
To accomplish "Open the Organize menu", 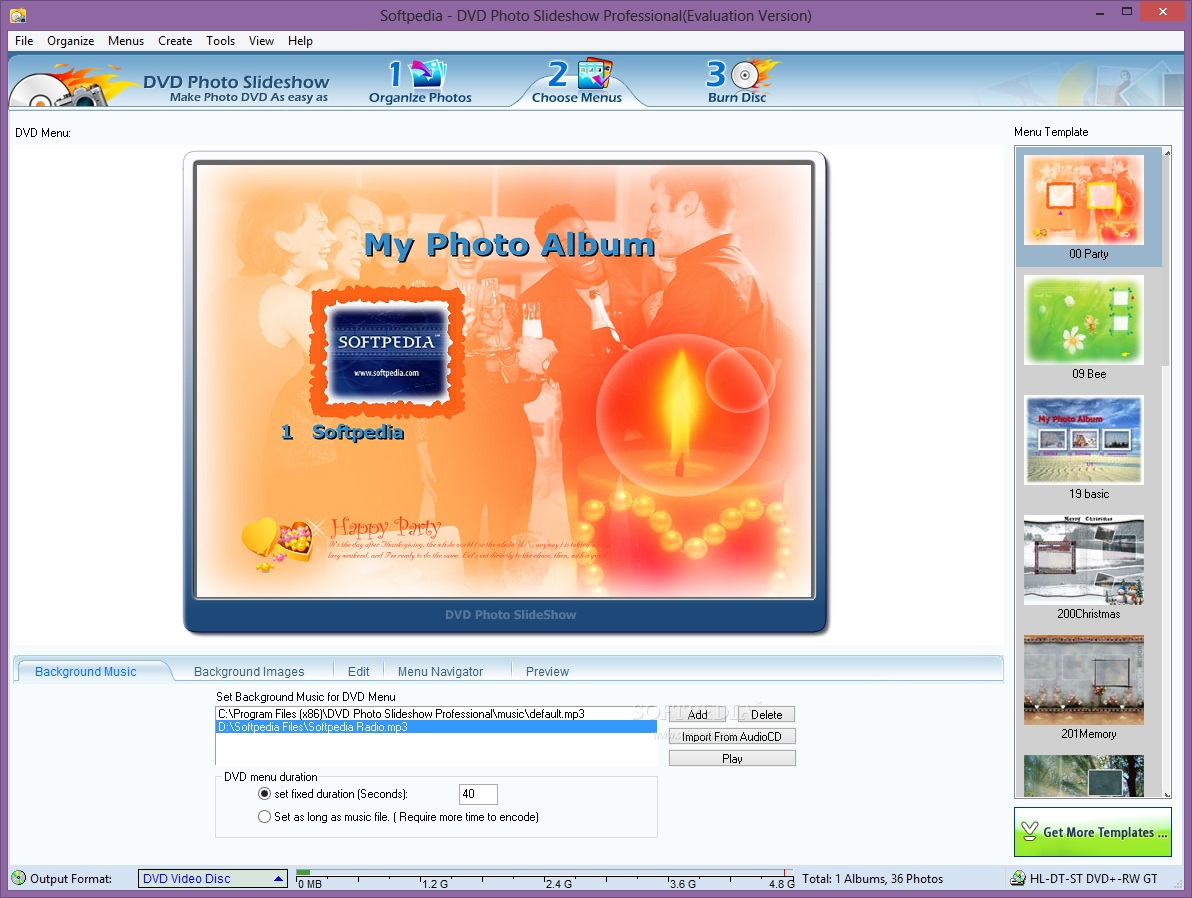I will [x=71, y=41].
